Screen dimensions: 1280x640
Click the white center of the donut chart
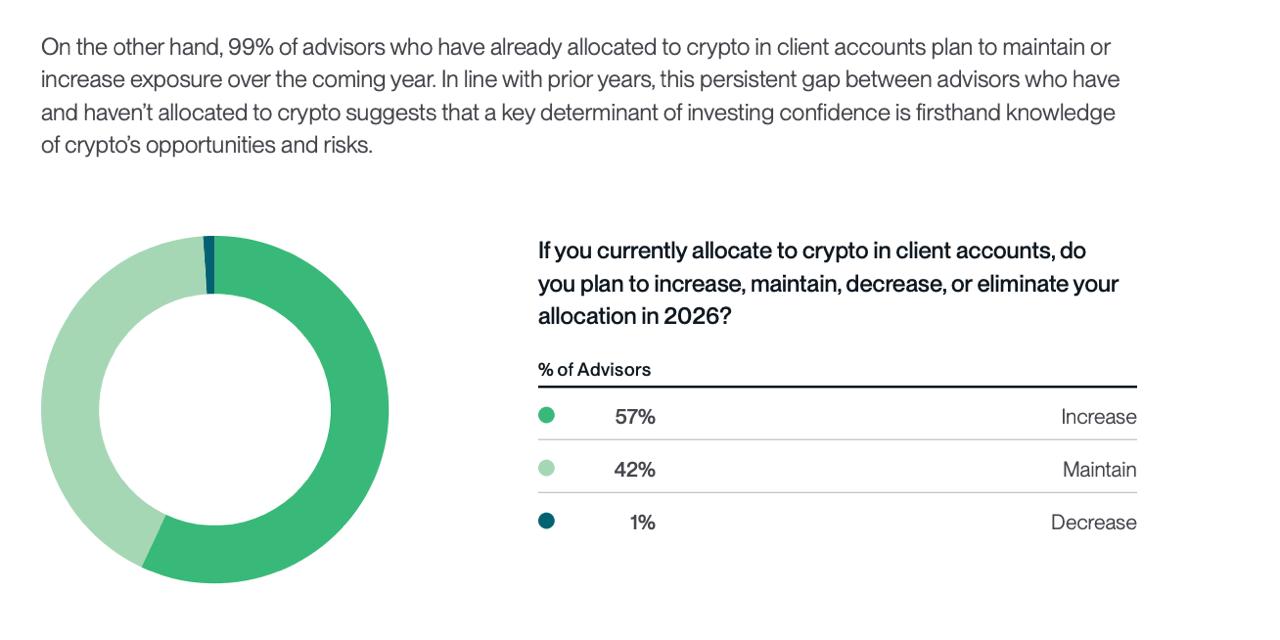click(215, 410)
